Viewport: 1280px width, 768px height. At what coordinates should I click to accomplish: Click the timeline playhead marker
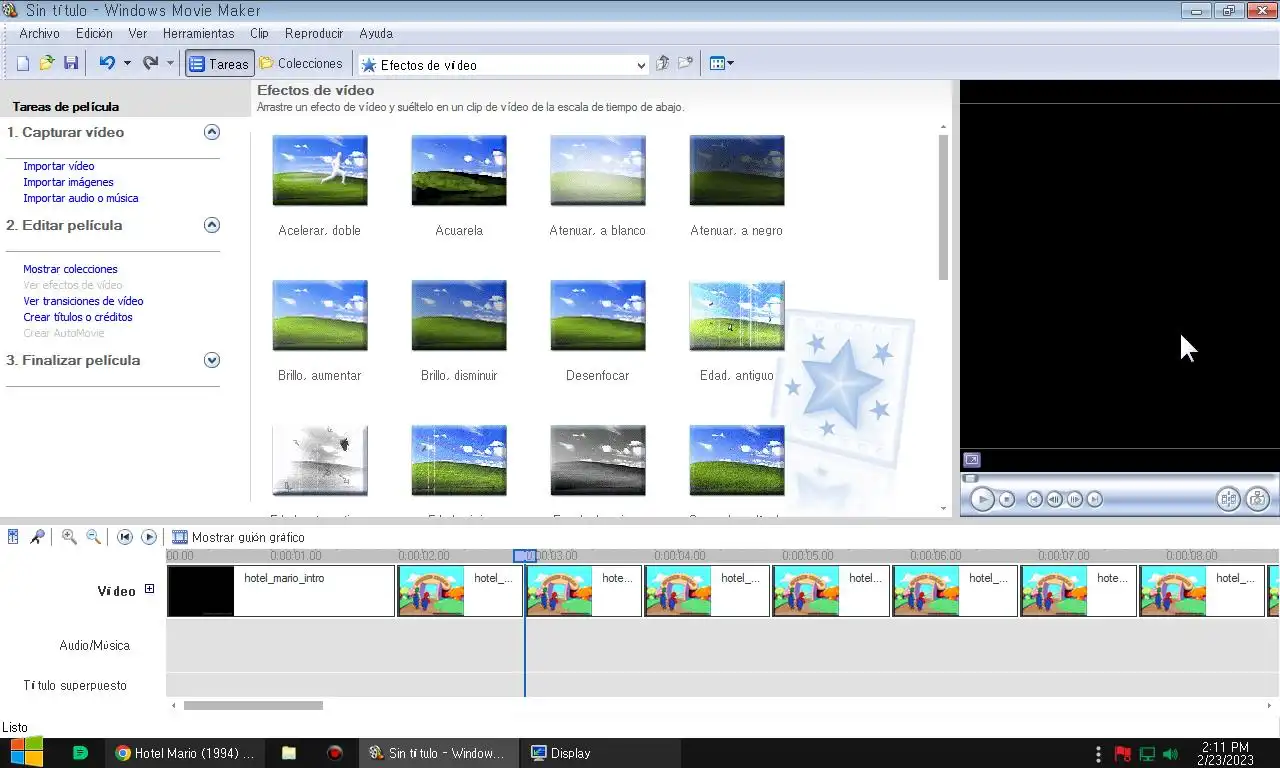[524, 556]
